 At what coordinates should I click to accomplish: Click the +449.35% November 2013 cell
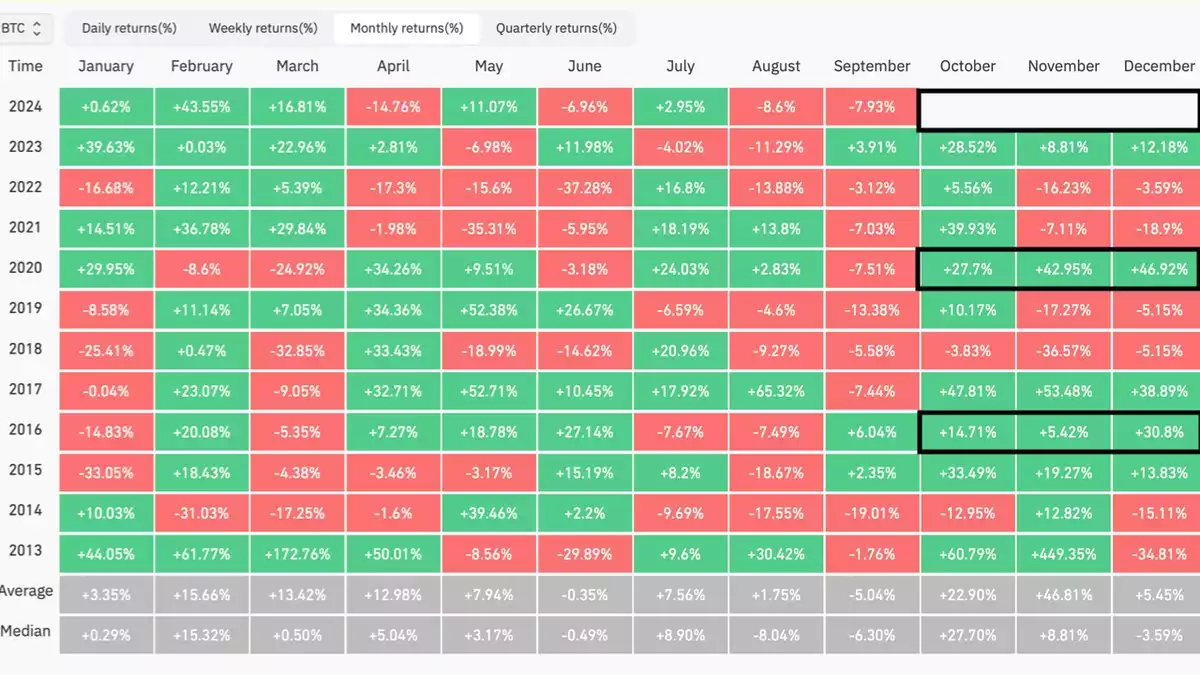pos(1063,553)
